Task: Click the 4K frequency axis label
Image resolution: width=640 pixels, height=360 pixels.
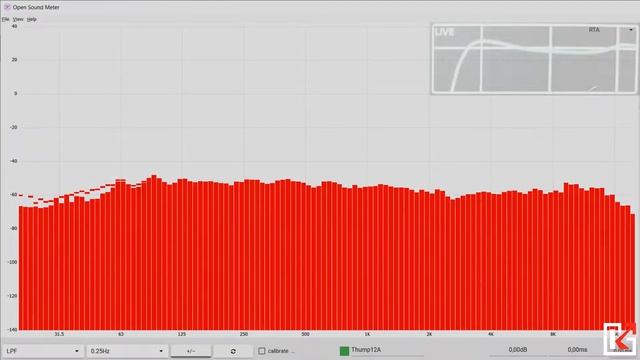Action: click(x=491, y=334)
